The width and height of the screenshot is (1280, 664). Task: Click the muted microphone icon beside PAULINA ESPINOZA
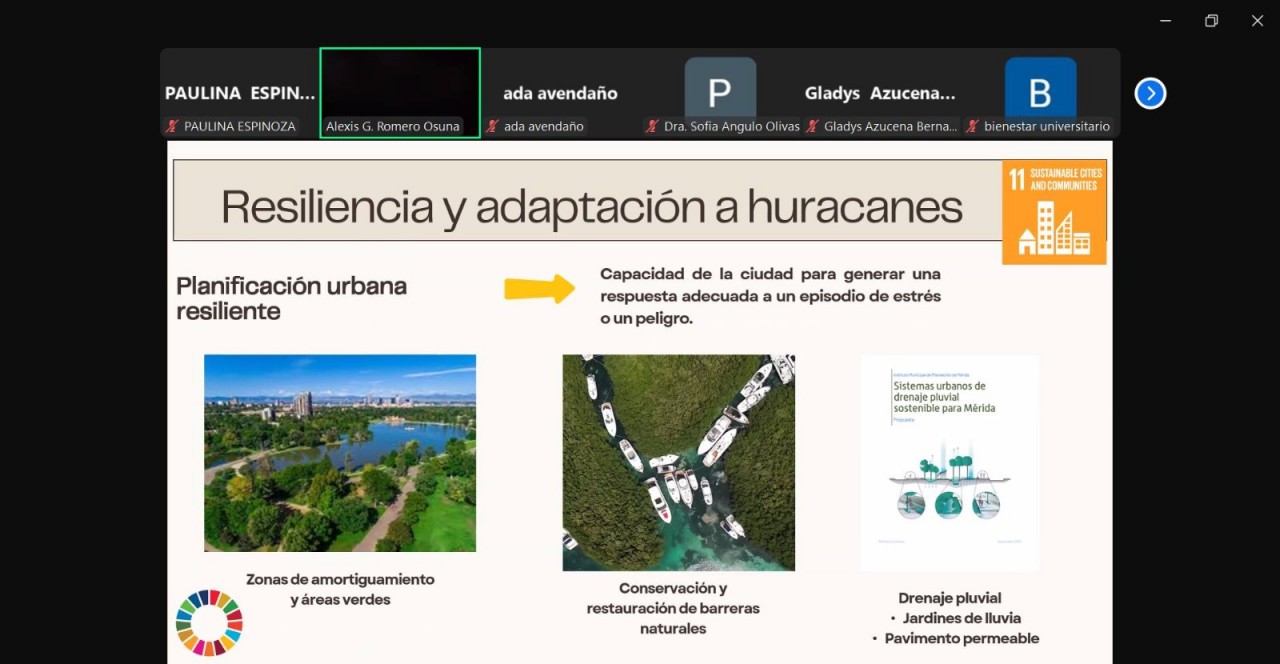(x=170, y=126)
